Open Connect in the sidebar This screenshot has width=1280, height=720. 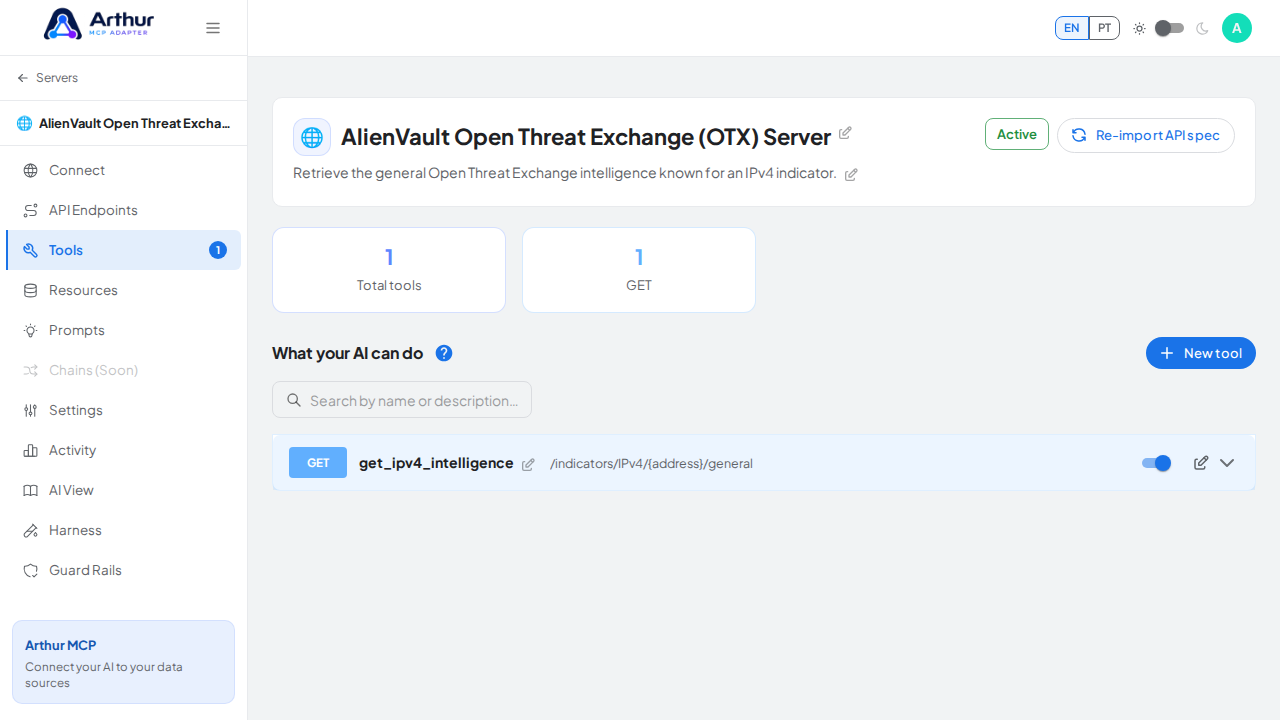(x=123, y=170)
